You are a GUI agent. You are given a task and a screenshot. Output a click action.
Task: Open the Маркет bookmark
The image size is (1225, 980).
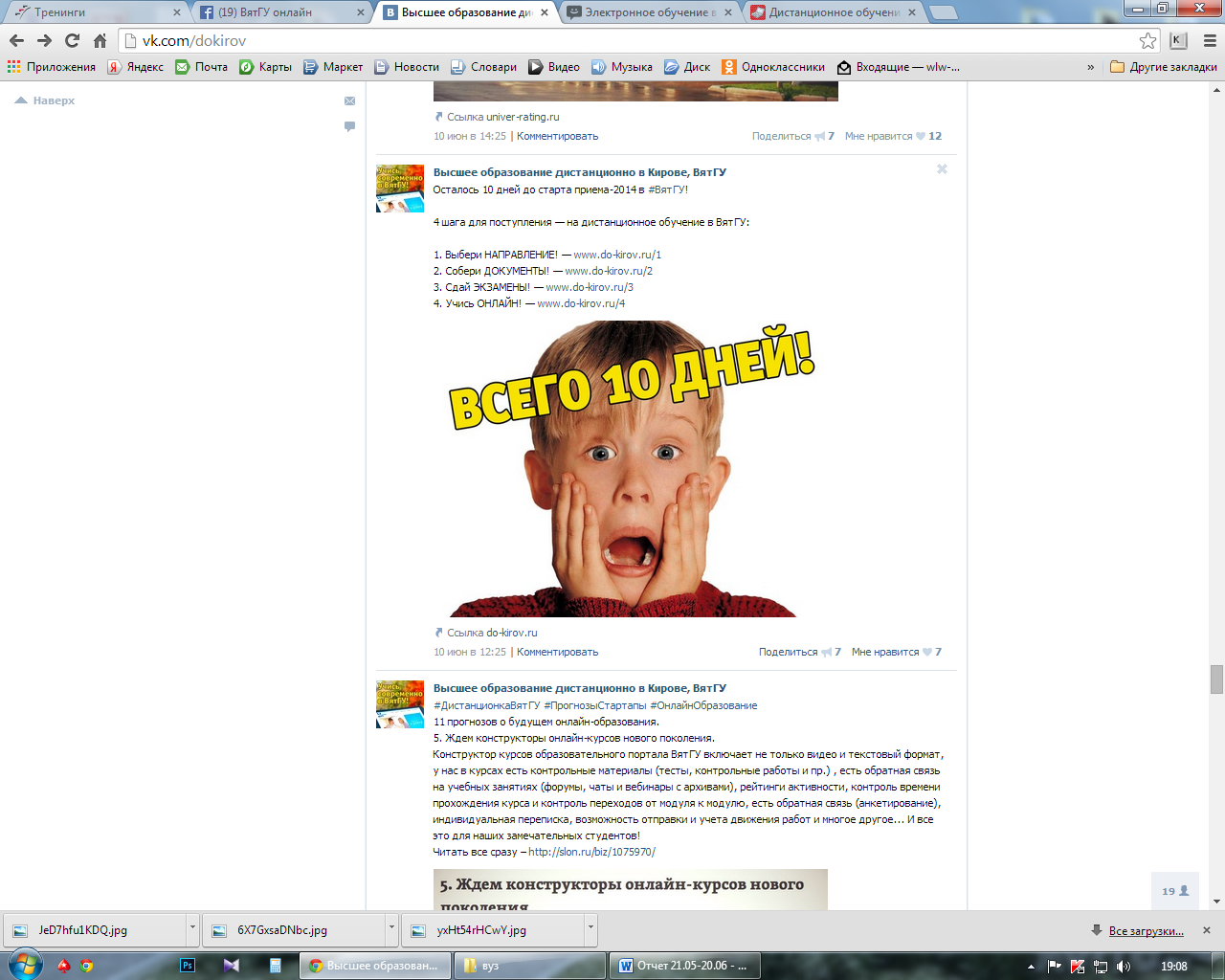tap(332, 67)
